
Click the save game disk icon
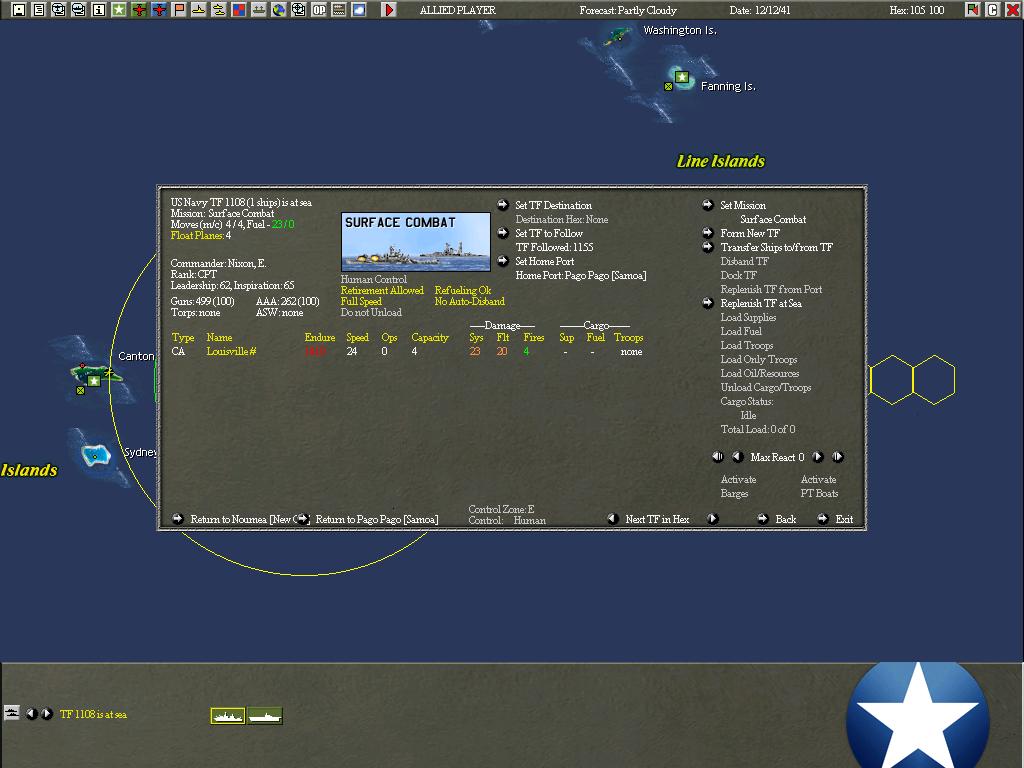(x=18, y=10)
